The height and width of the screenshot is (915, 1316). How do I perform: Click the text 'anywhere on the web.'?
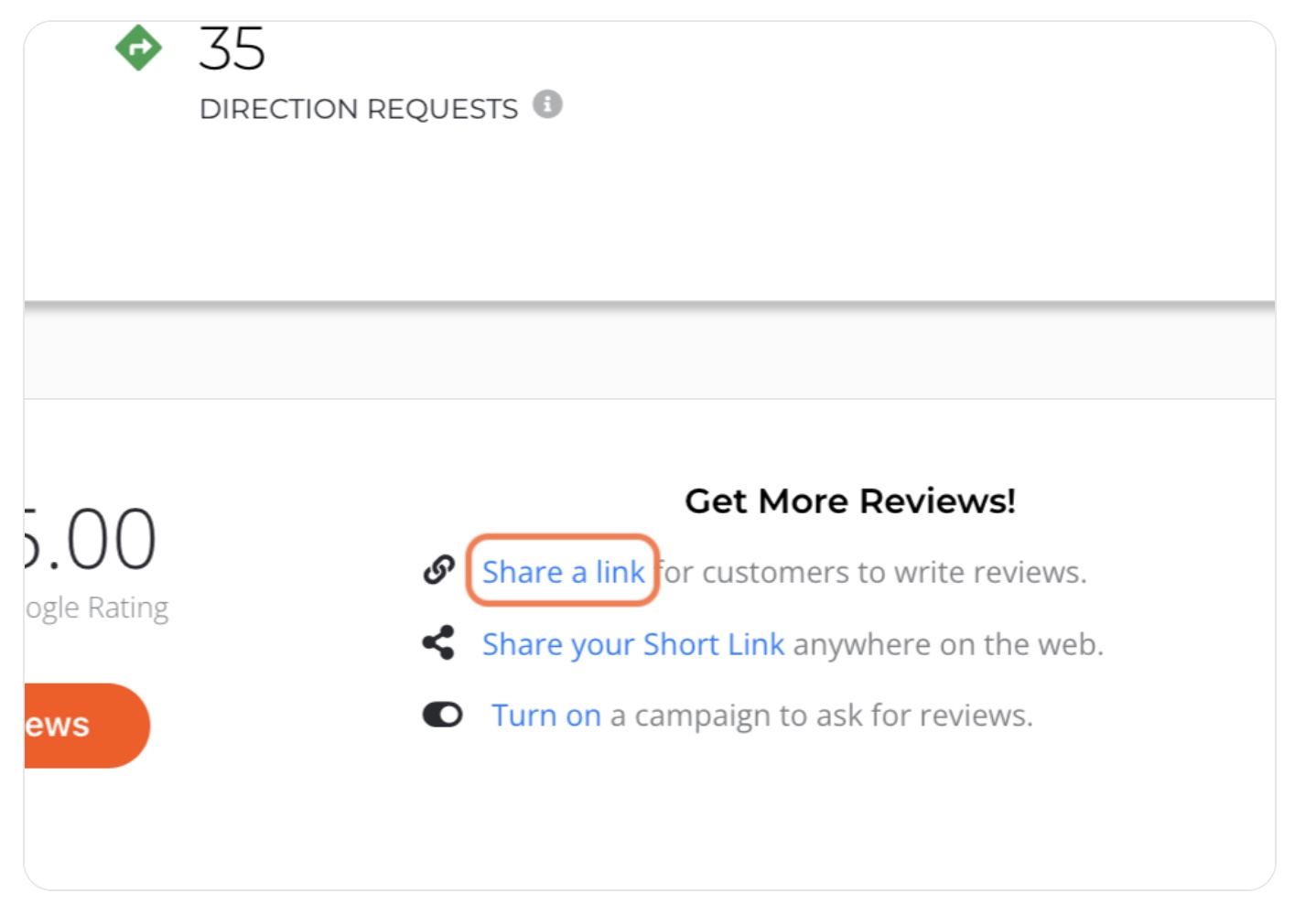coord(948,644)
